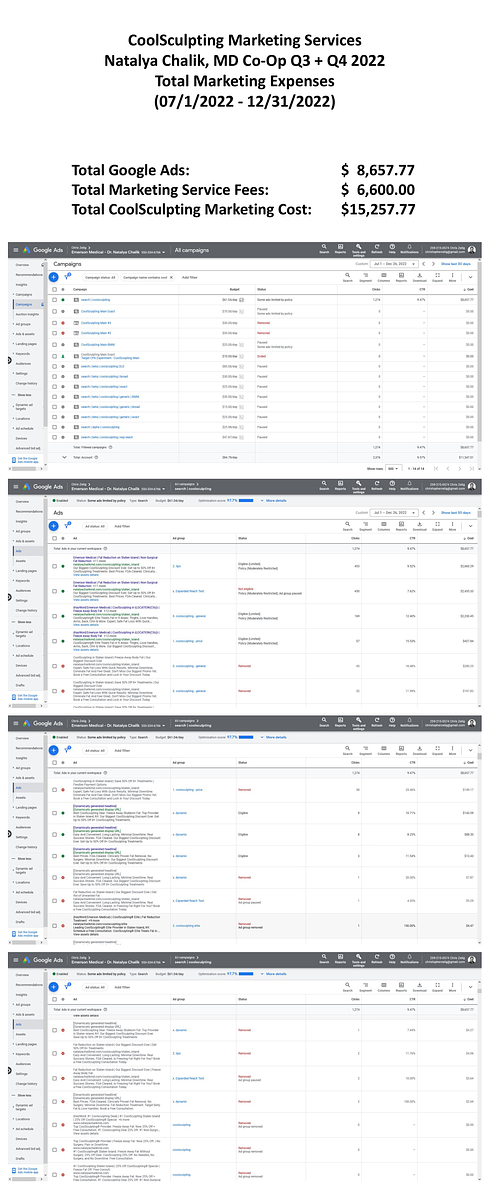Click Download icon above the Campaign table
490x1200 pixels.
click(x=420, y=278)
